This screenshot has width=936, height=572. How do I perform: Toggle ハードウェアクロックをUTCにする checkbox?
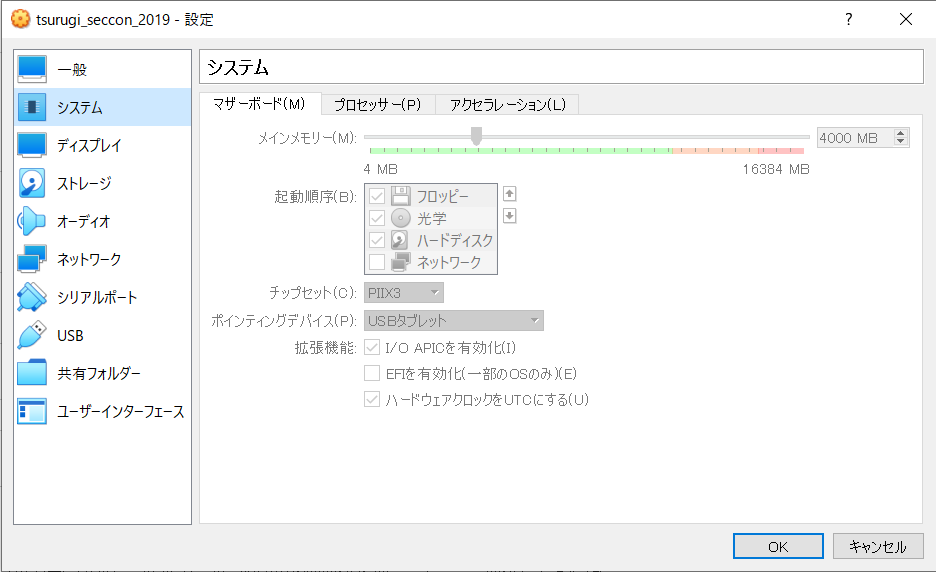click(x=372, y=399)
